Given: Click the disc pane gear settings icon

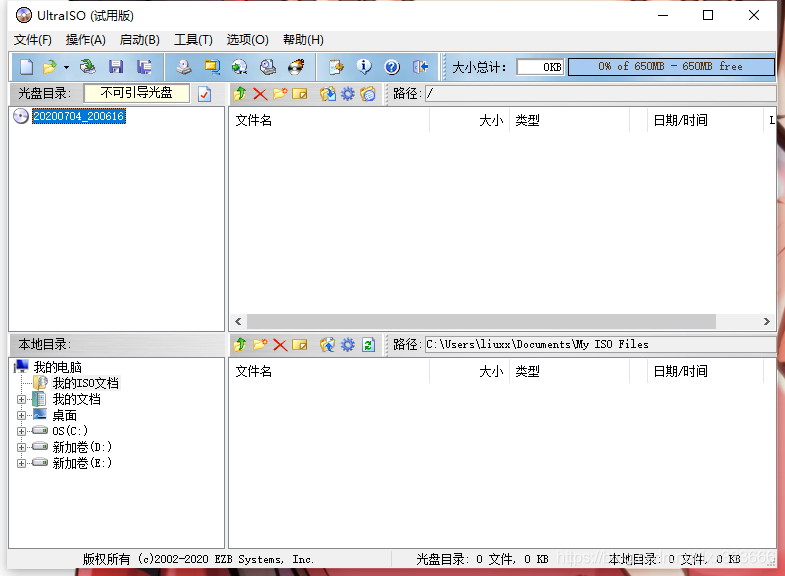Looking at the screenshot, I should 348,94.
